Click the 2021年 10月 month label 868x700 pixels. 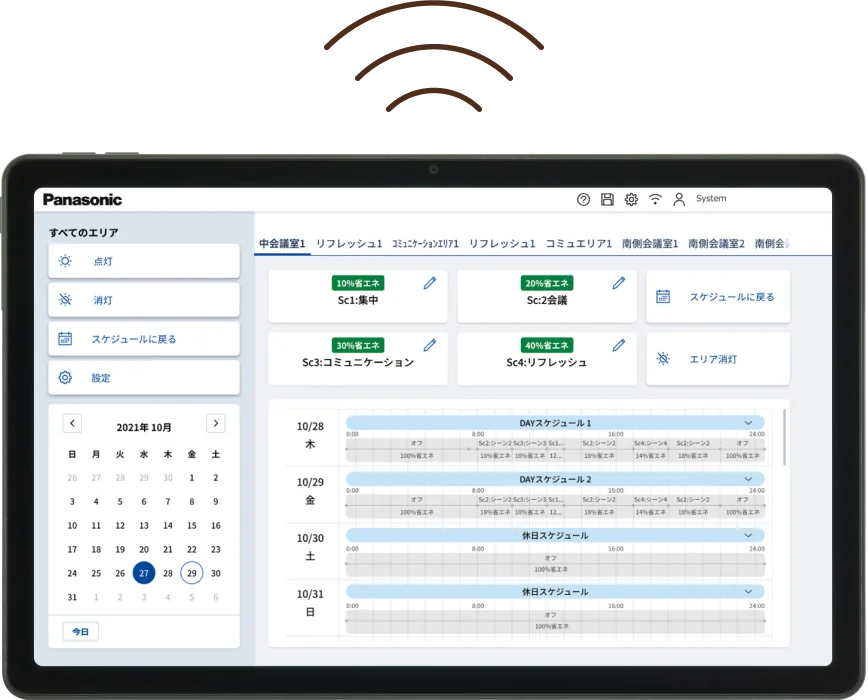click(144, 427)
